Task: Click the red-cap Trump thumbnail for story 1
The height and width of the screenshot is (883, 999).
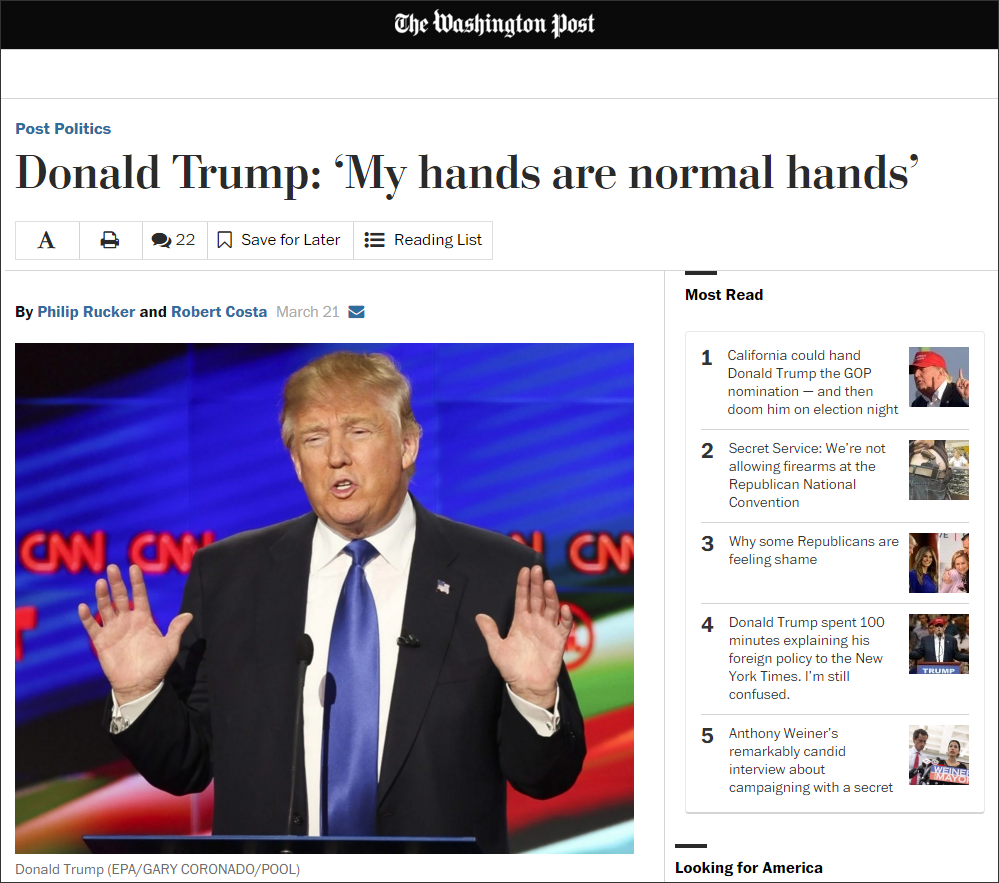Action: click(938, 377)
